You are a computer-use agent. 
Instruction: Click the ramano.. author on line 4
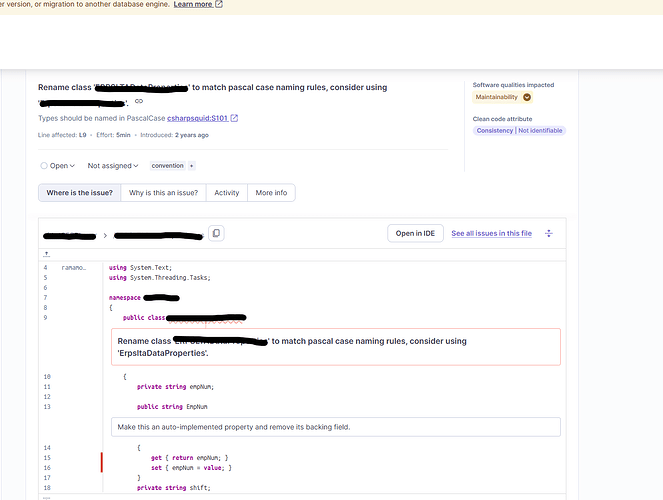74,268
